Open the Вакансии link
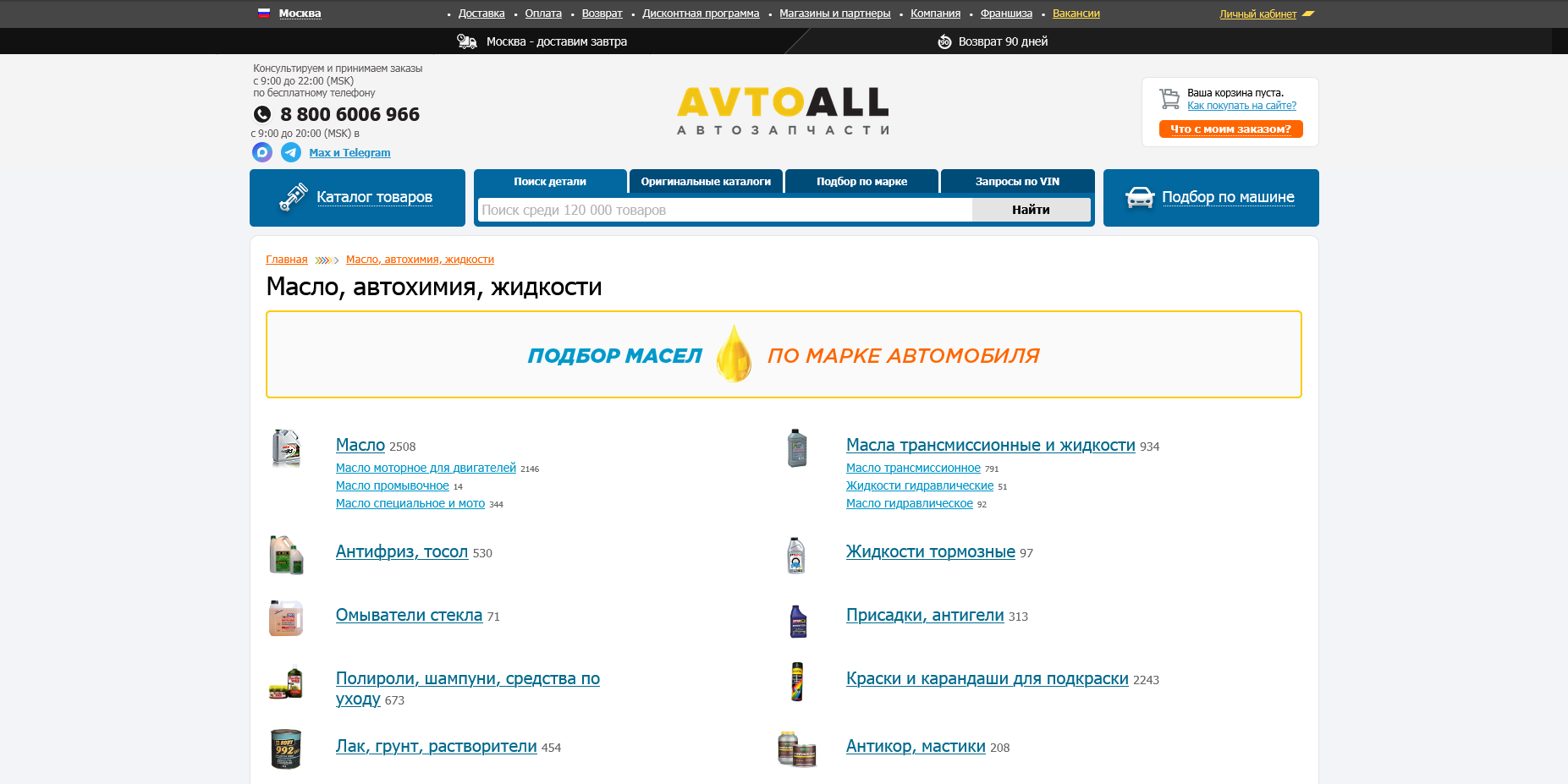1568x784 pixels. (x=1076, y=14)
